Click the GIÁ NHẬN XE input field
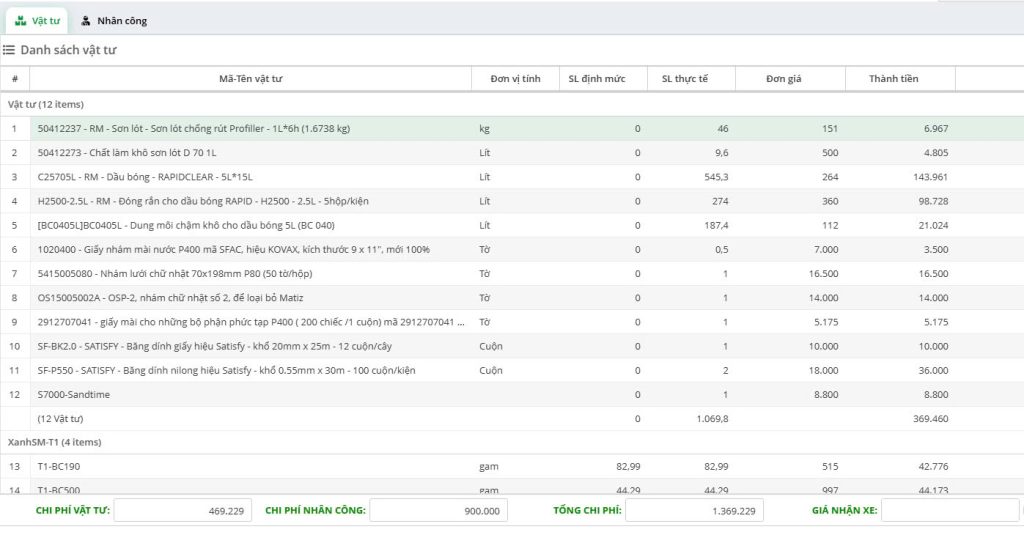Viewport: 1024px width, 554px height. (950, 511)
